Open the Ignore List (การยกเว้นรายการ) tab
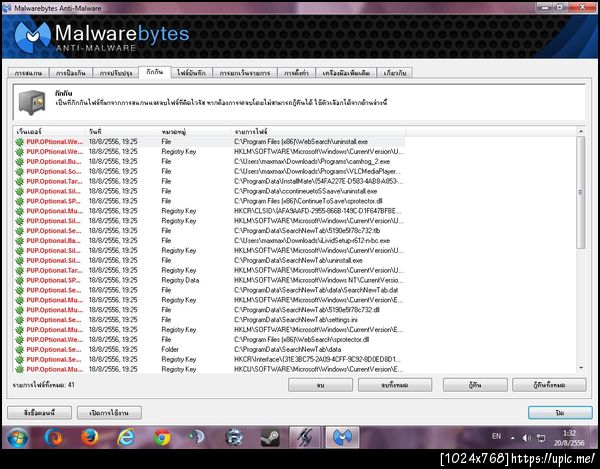 (245, 73)
